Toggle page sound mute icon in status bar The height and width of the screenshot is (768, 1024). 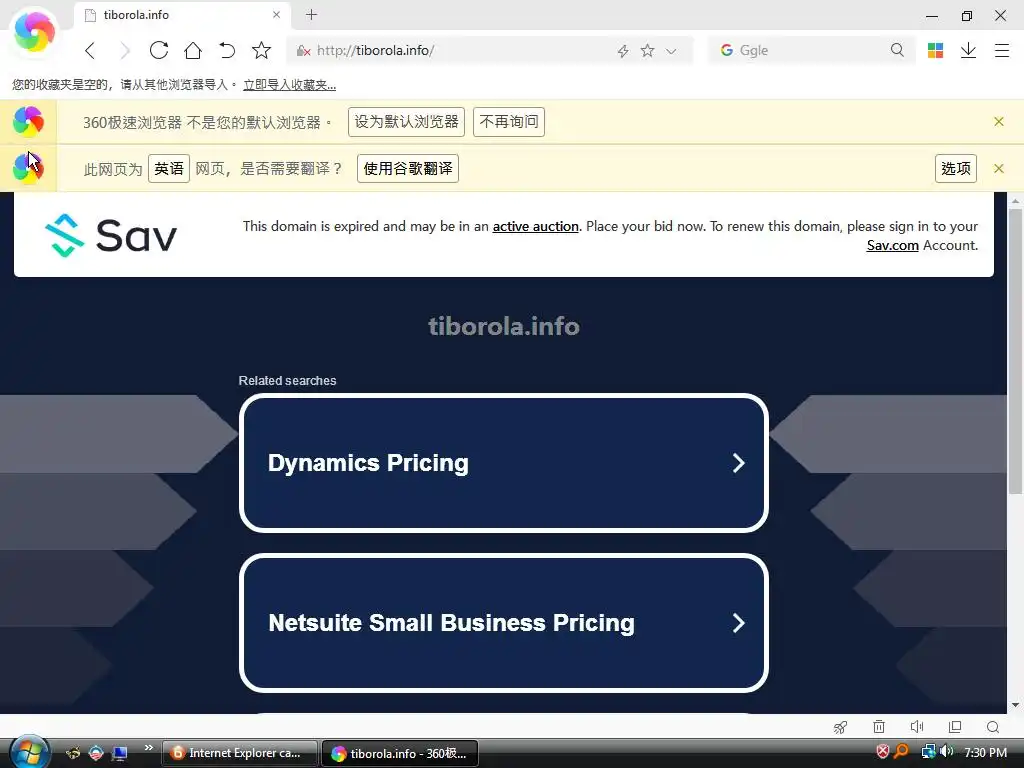pyautogui.click(x=917, y=727)
